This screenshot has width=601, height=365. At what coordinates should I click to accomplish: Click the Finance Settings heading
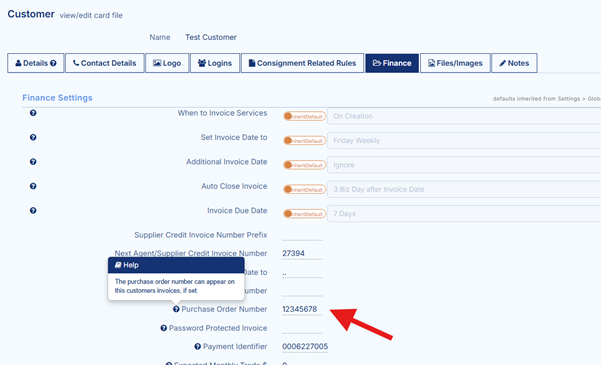coord(57,98)
